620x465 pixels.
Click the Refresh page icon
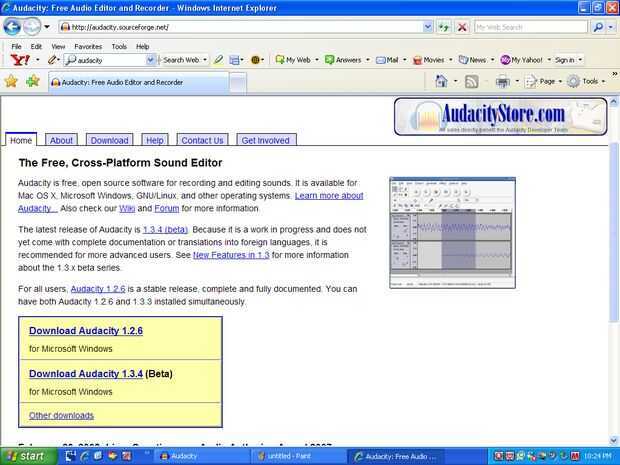444,27
